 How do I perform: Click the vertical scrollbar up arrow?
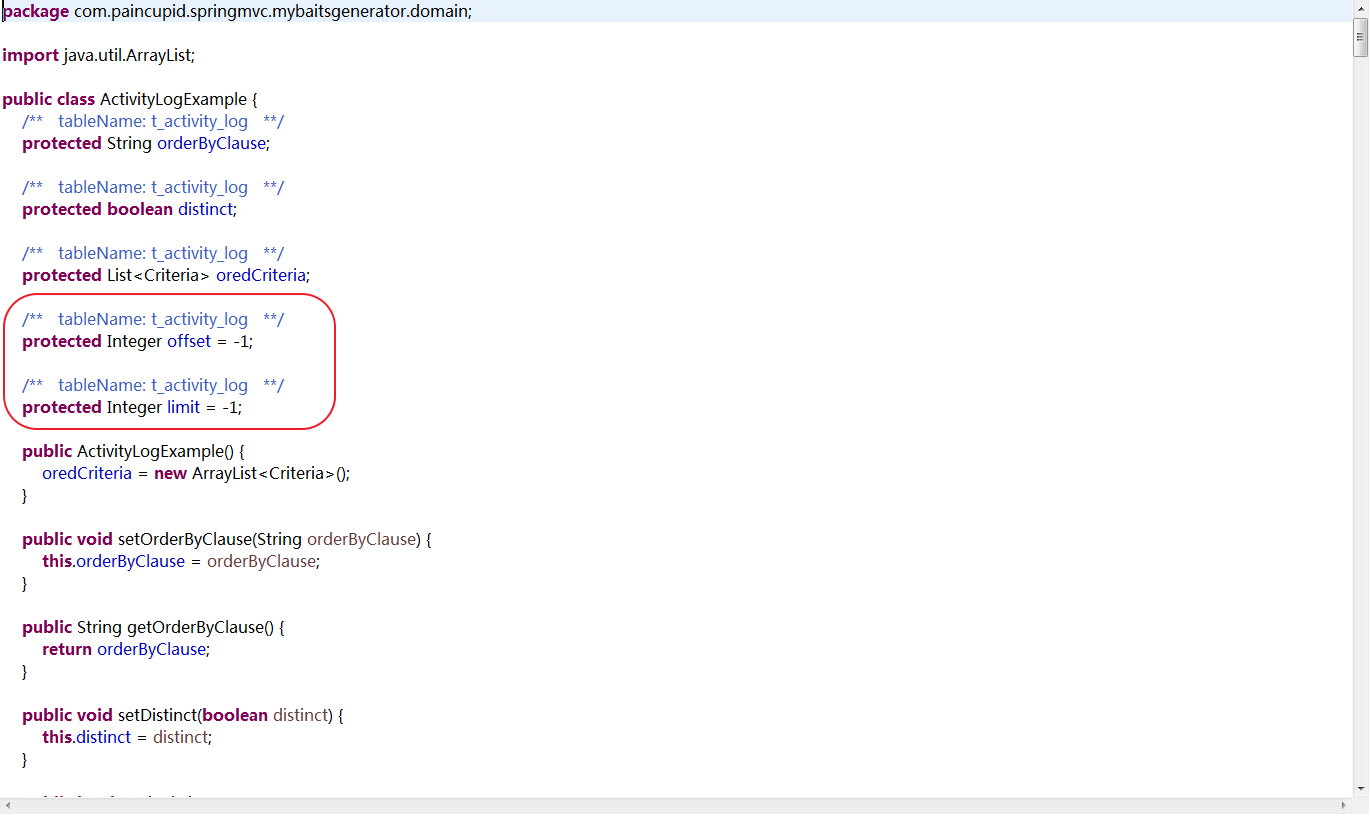coord(1361,8)
